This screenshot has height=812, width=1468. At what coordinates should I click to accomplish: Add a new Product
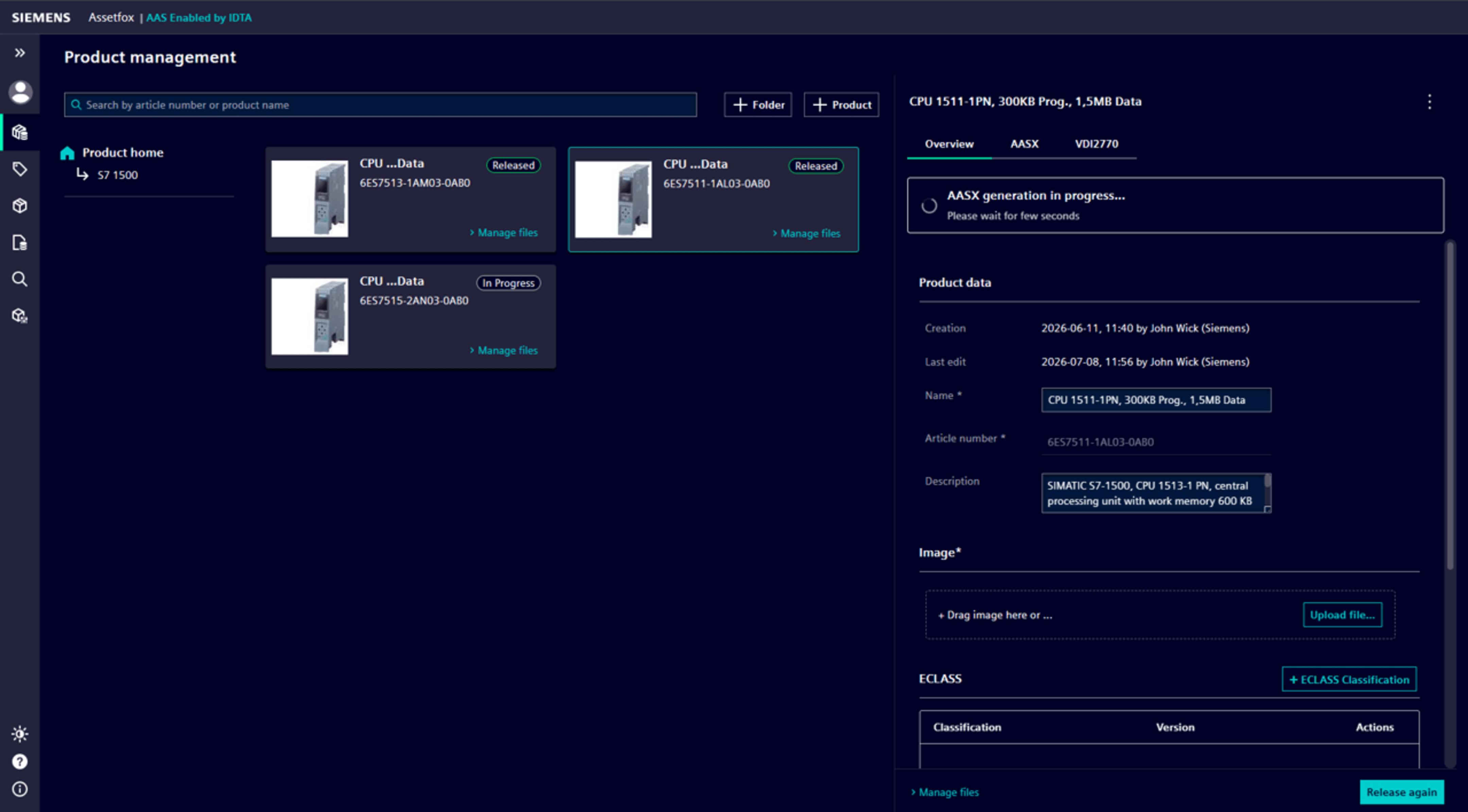point(841,105)
